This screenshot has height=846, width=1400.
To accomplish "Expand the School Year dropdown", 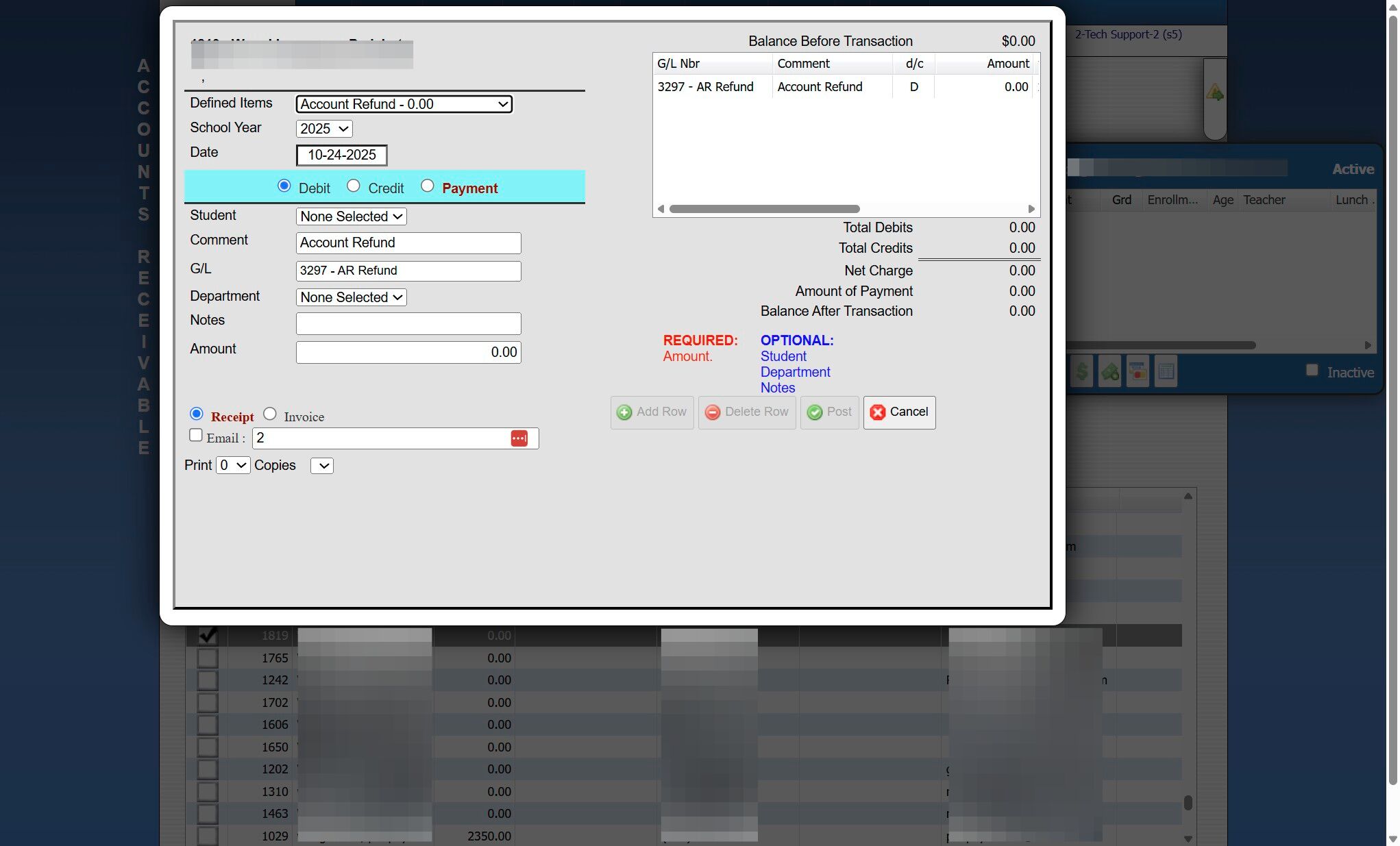I will [324, 129].
